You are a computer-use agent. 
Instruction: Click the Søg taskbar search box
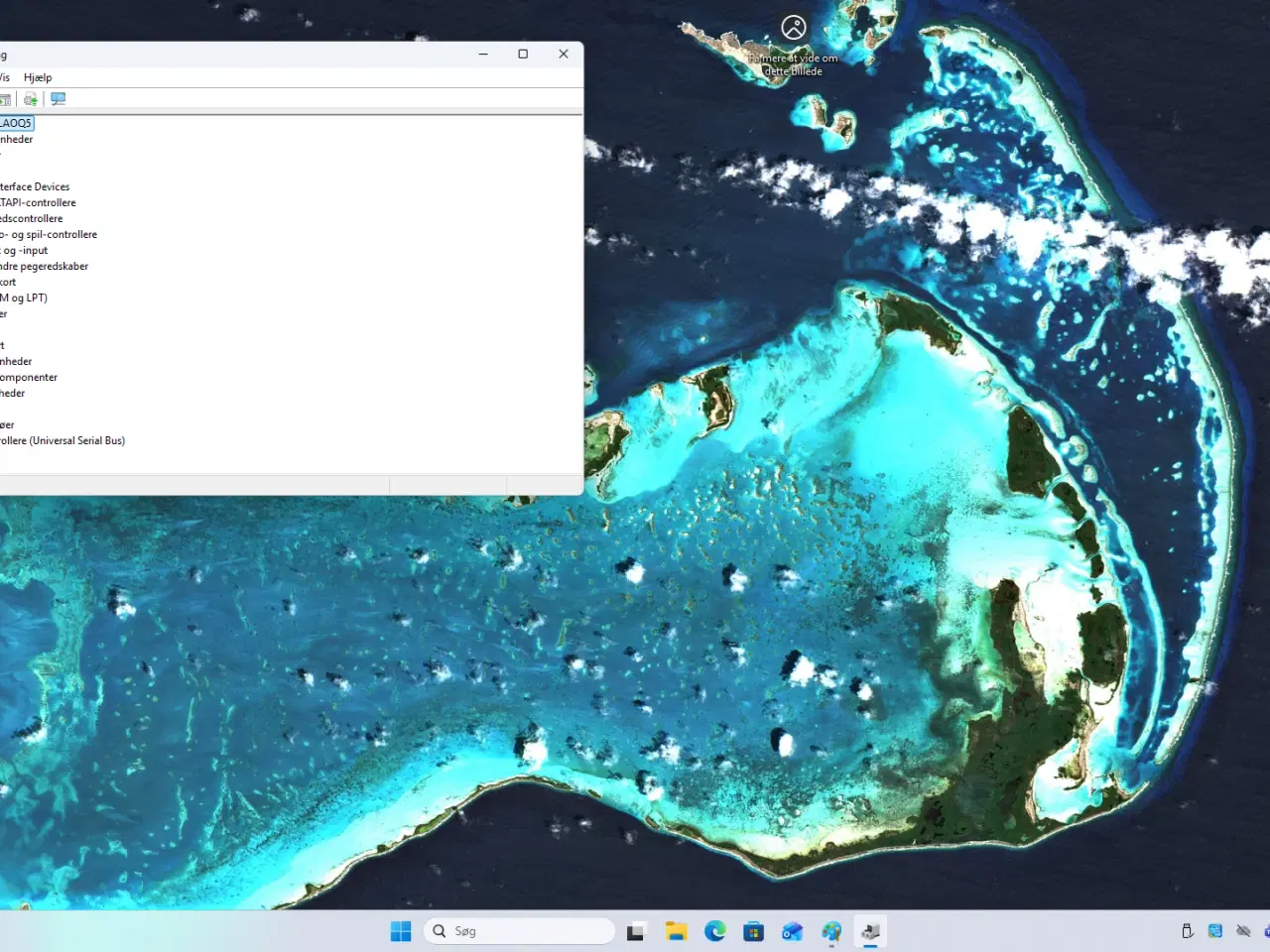pos(519,931)
